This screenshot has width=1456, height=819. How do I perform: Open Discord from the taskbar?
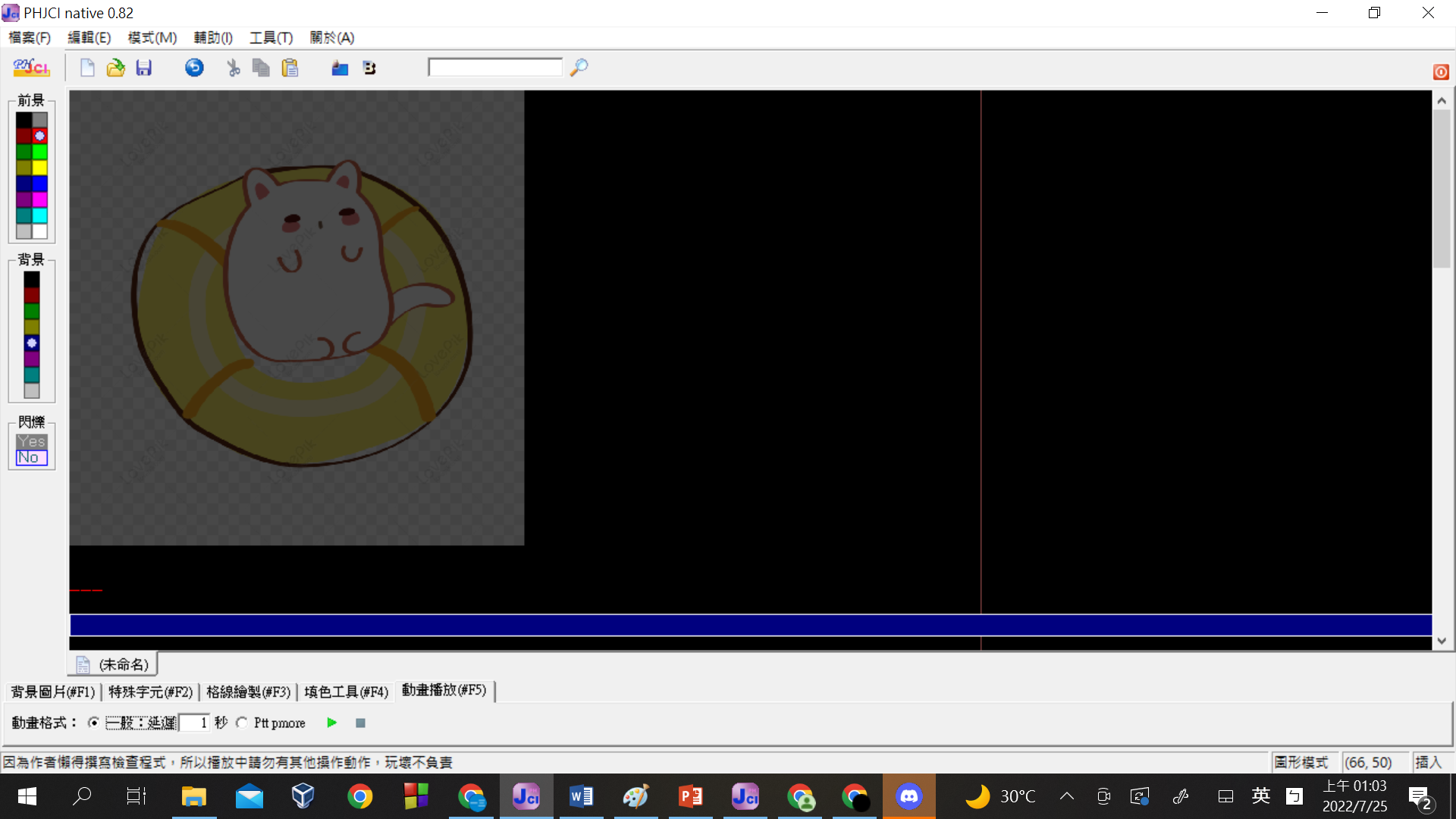tap(908, 796)
